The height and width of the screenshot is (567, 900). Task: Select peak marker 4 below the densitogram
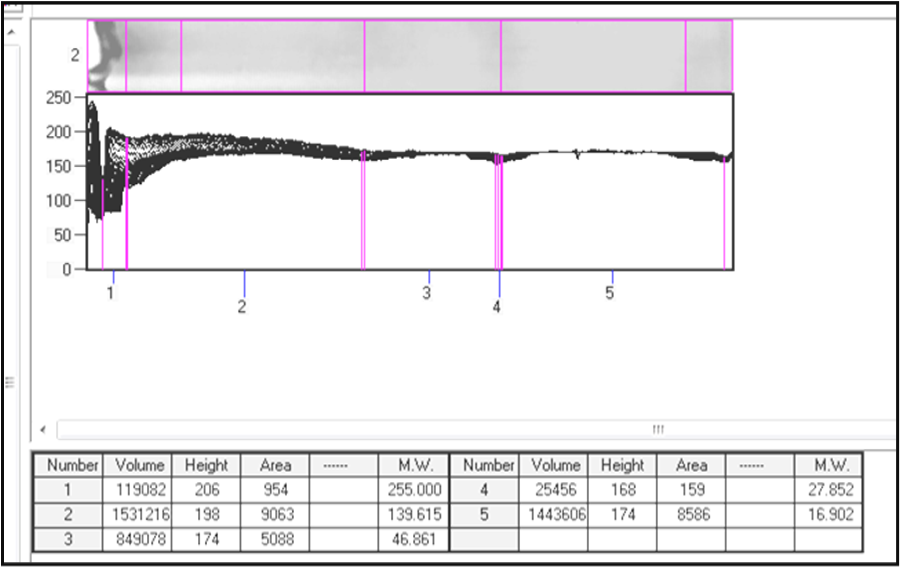496,306
